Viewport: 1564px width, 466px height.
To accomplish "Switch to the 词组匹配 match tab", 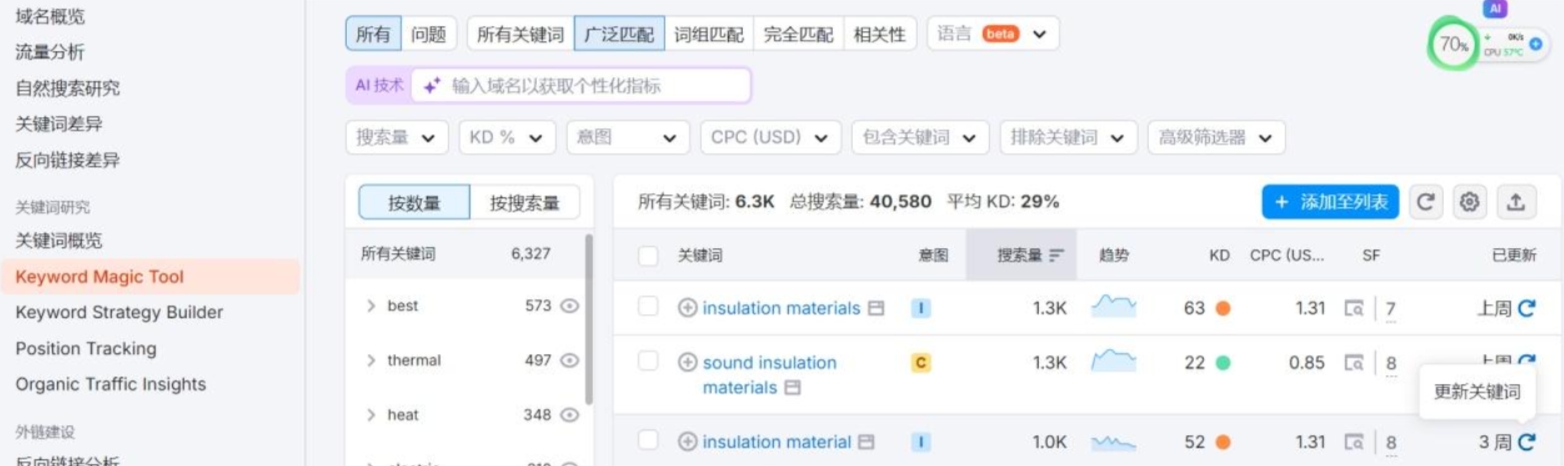I will click(708, 34).
